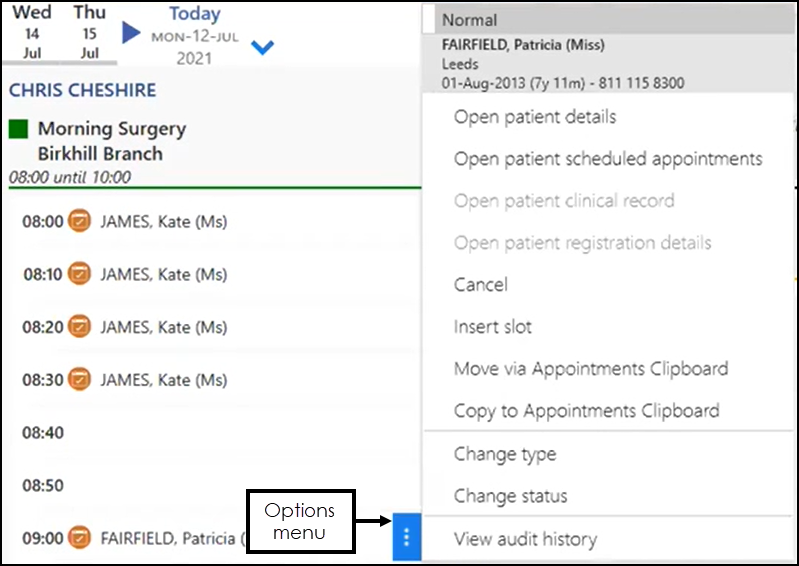799x566 pixels.
Task: Choose Copy to Appointments Clipboard
Action: [x=587, y=411]
